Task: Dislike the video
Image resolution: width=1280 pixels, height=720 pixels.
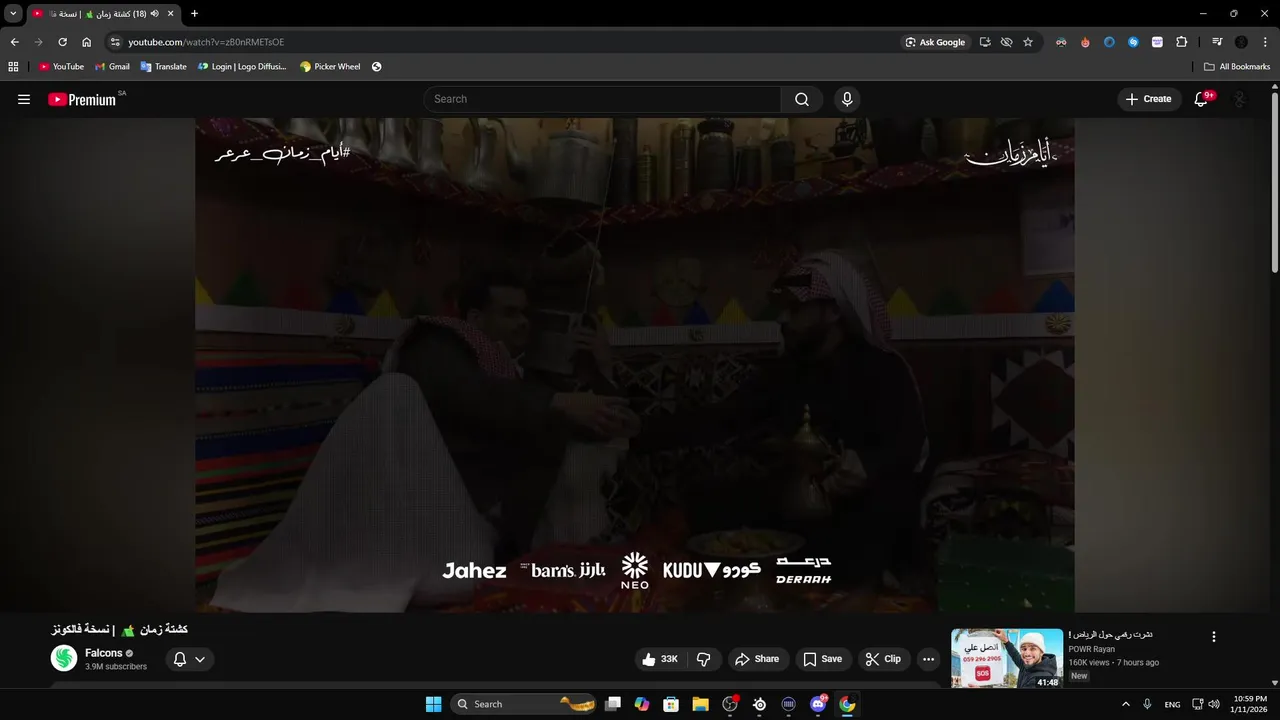Action: point(704,659)
